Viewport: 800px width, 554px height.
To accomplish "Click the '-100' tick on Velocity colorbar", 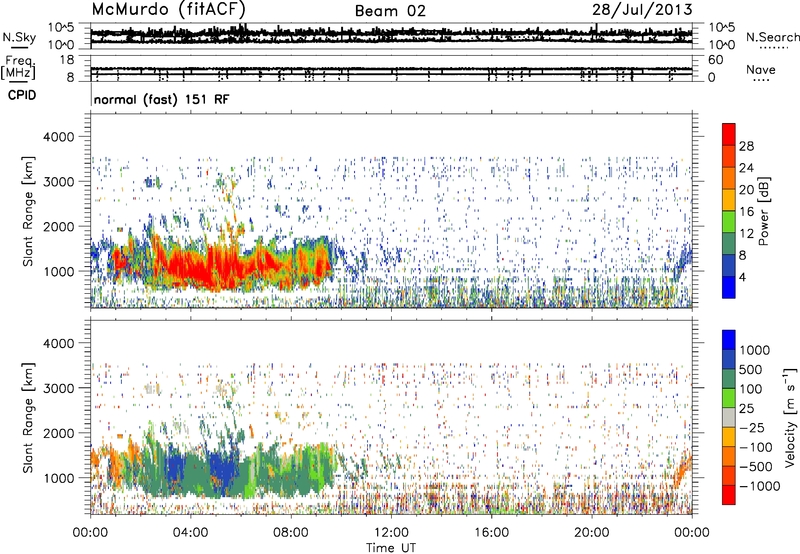I will (x=756, y=447).
